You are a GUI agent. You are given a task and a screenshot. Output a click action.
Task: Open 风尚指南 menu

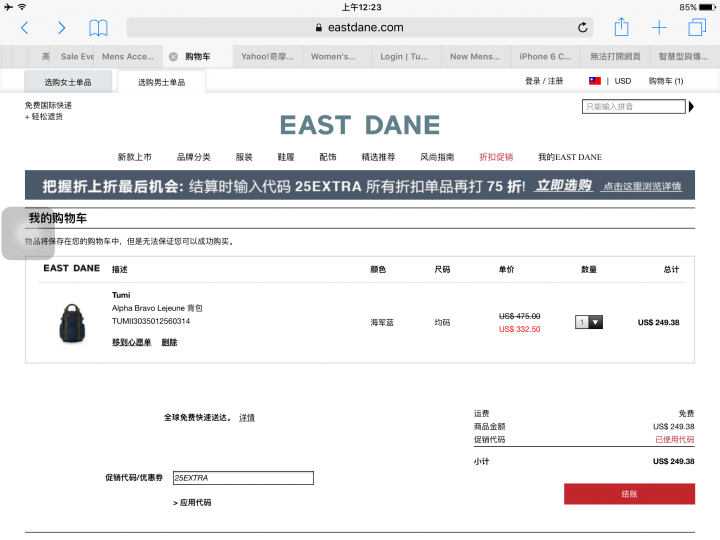(x=437, y=157)
